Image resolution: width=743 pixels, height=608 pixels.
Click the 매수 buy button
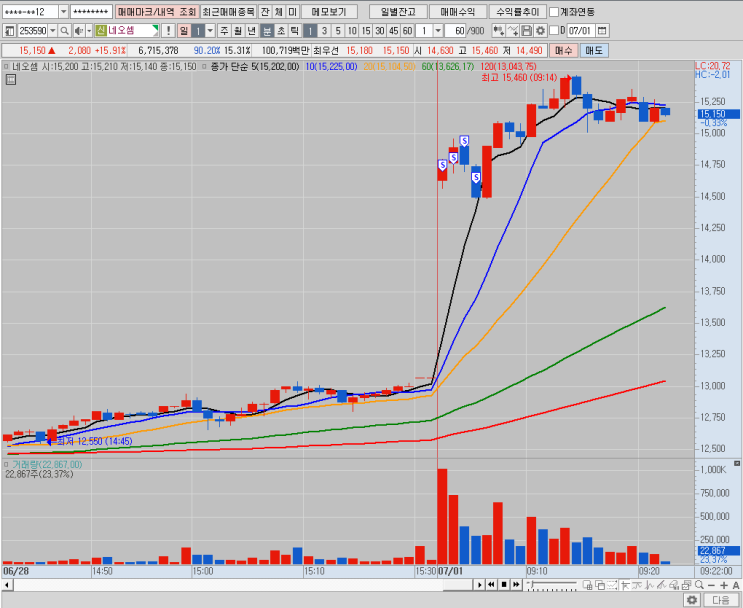pos(563,50)
